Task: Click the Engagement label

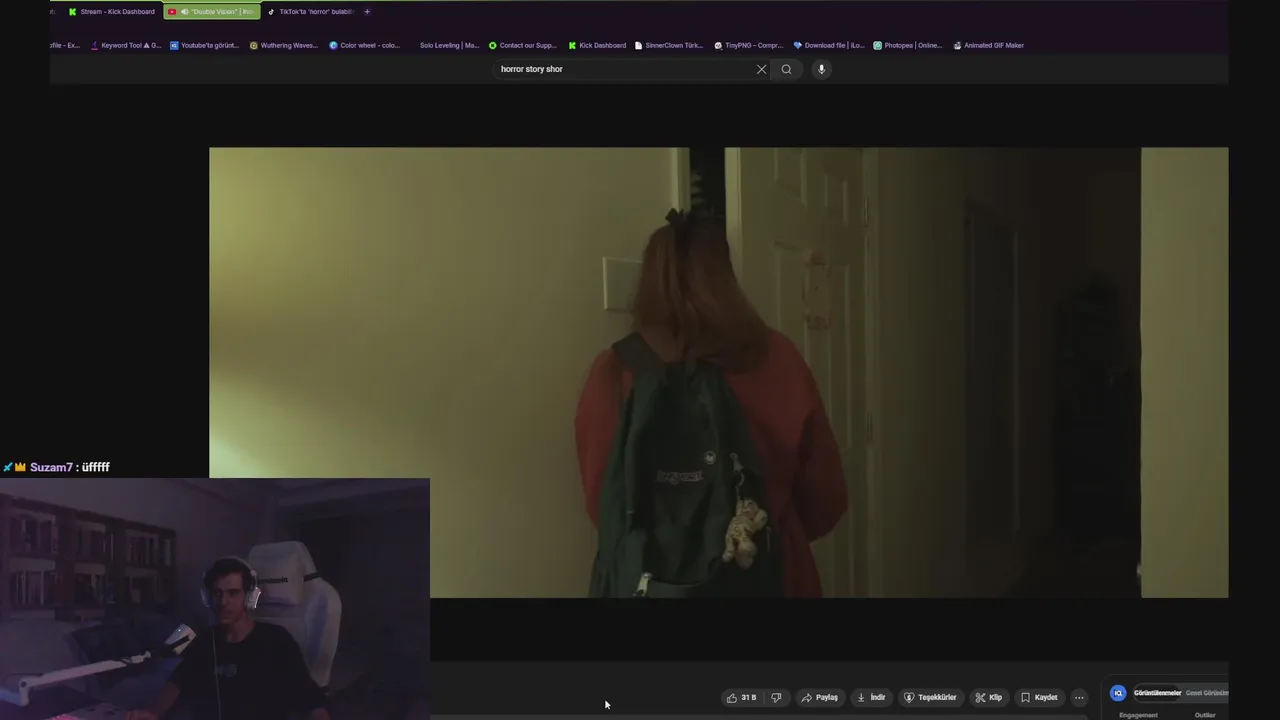Action: (1138, 715)
